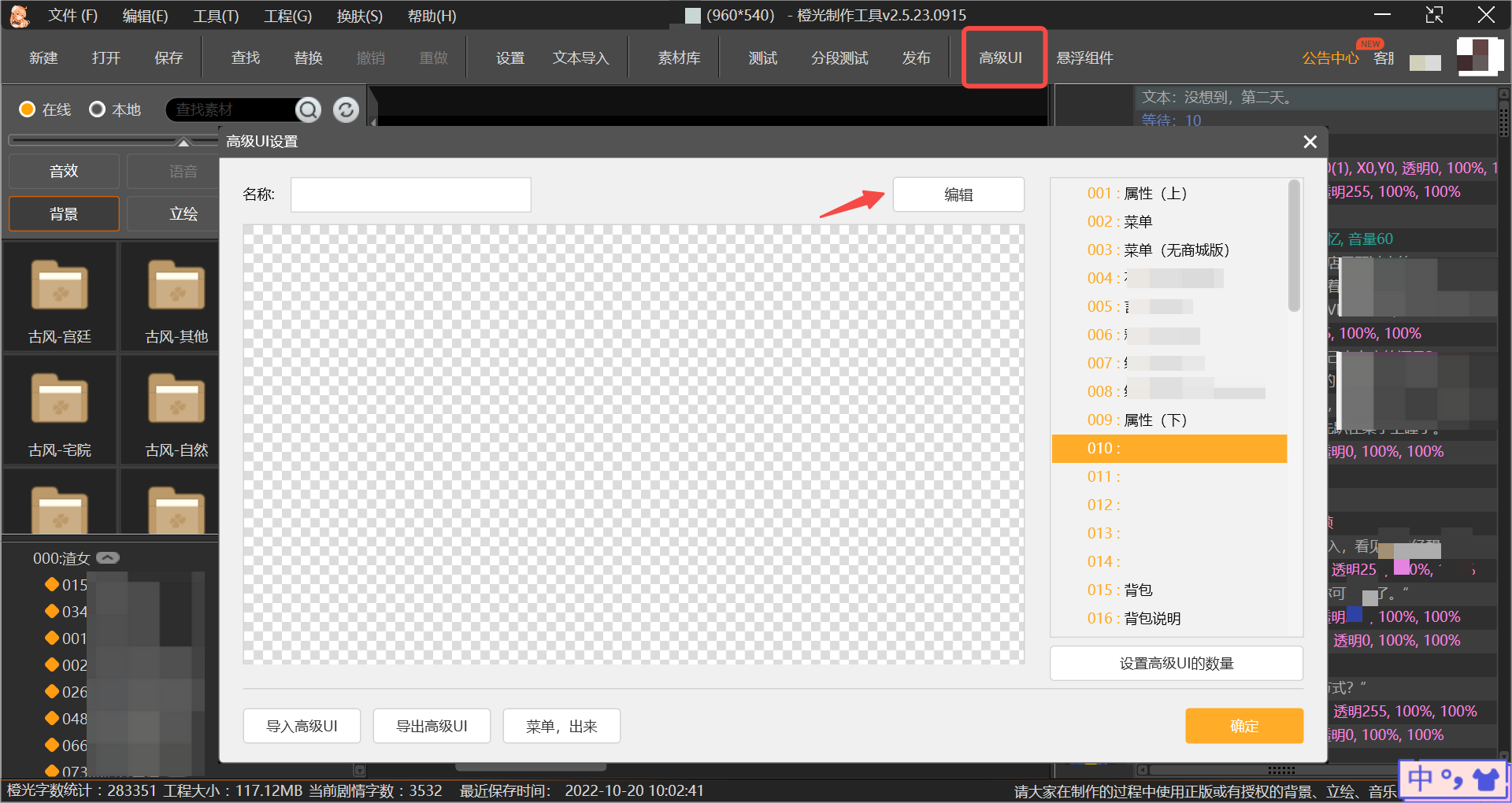Click the search magnifier icon for assets
The width and height of the screenshot is (1512, 803).
click(x=308, y=109)
